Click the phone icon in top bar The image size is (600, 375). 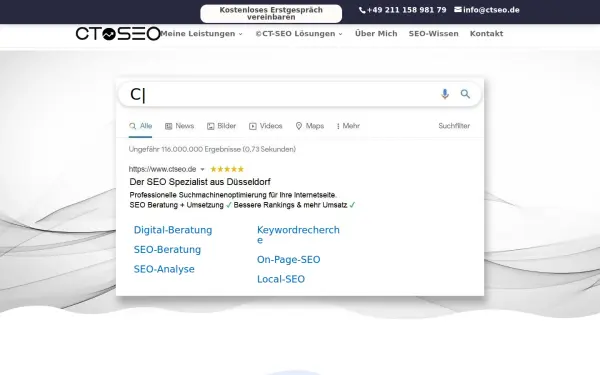(362, 10)
